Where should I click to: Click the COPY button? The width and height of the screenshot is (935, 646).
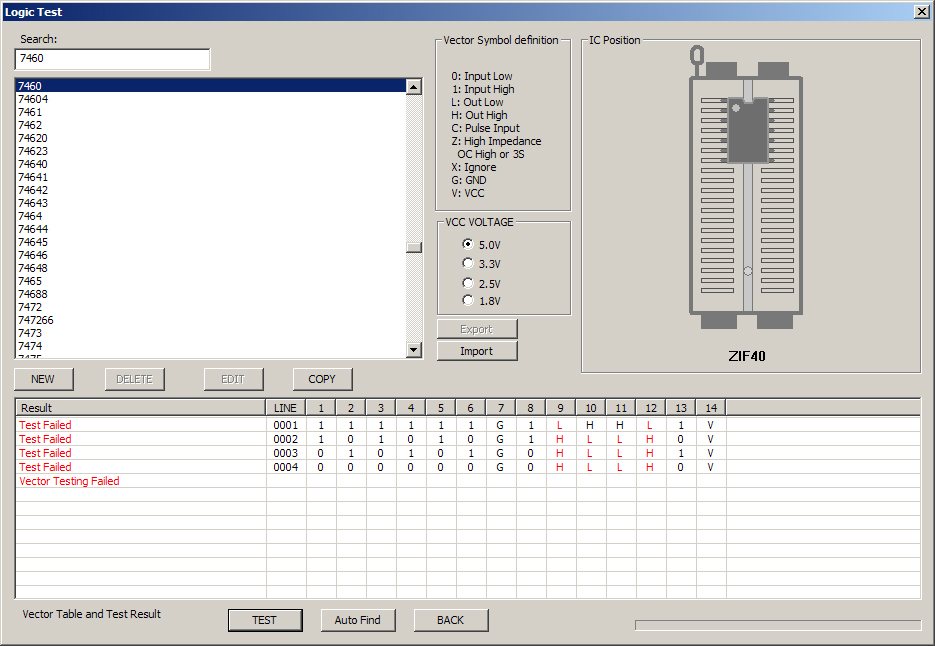pyautogui.click(x=322, y=379)
